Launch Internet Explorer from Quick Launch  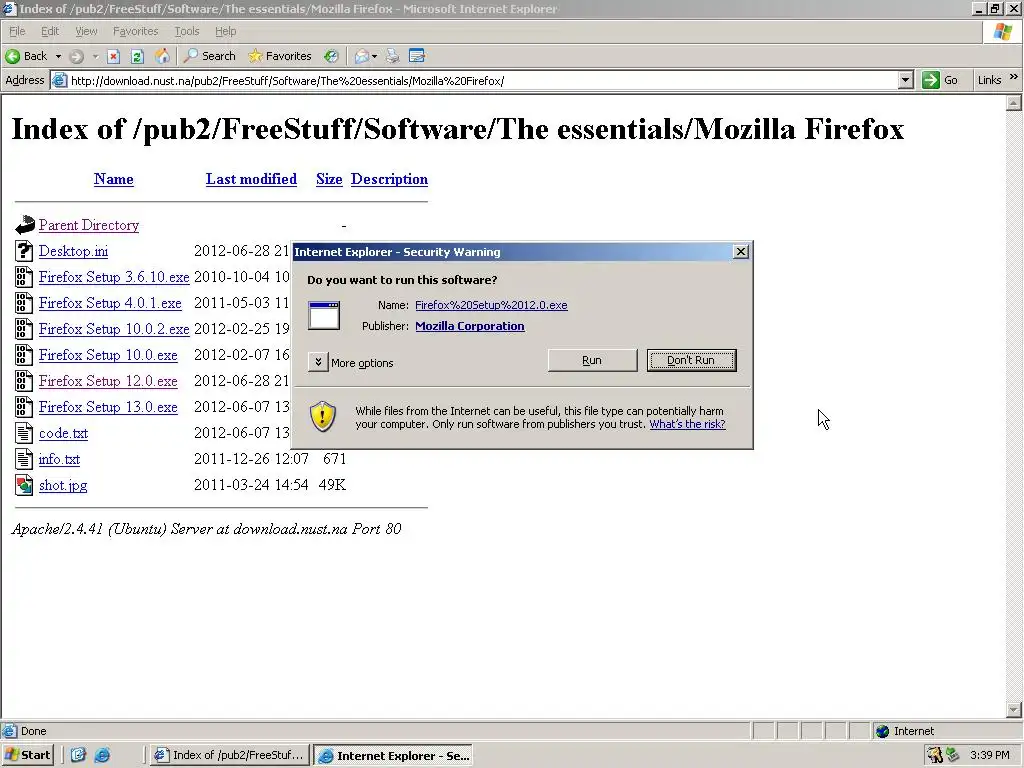pyautogui.click(x=102, y=755)
